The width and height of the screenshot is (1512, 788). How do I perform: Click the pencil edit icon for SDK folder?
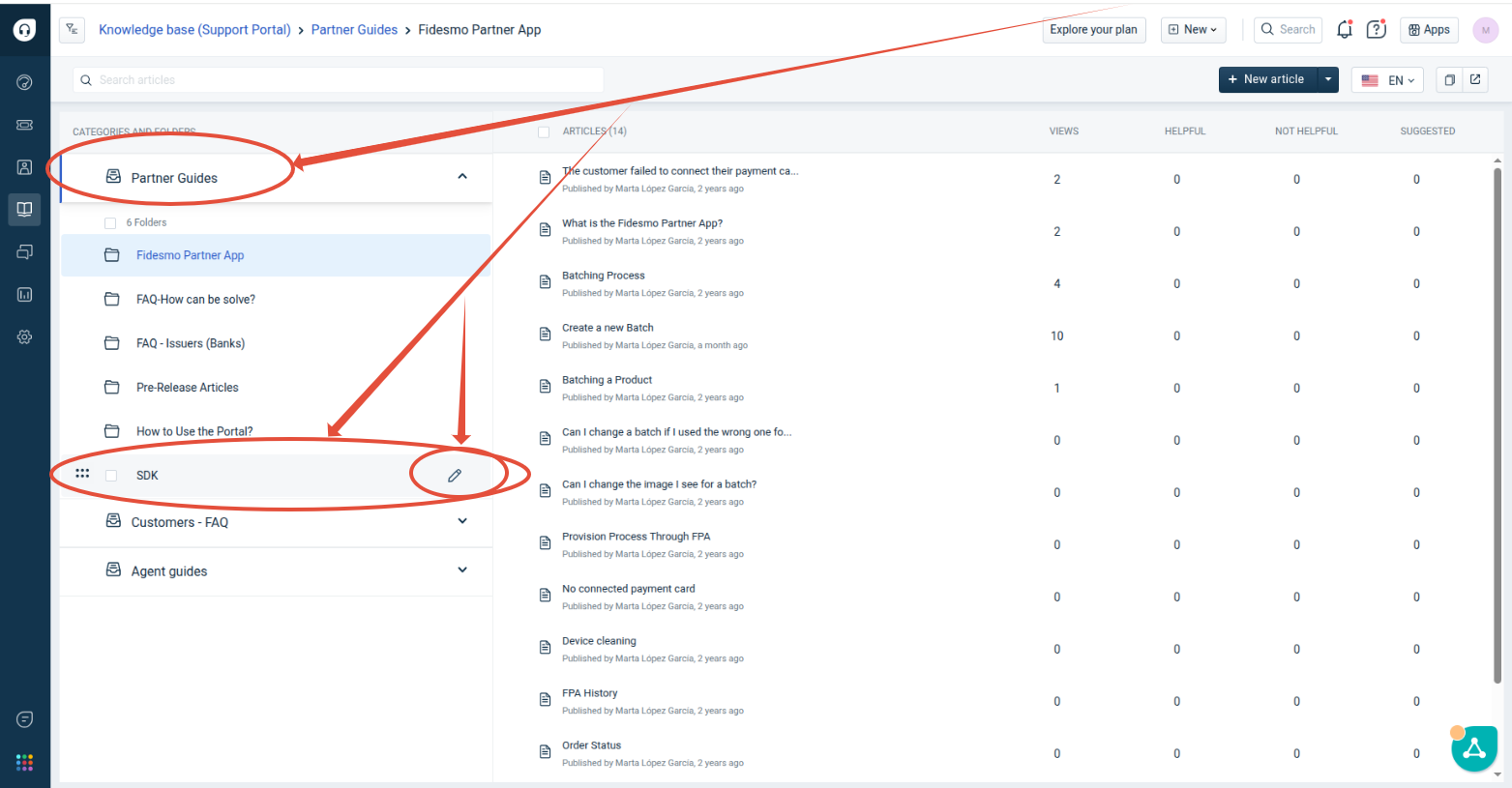455,476
